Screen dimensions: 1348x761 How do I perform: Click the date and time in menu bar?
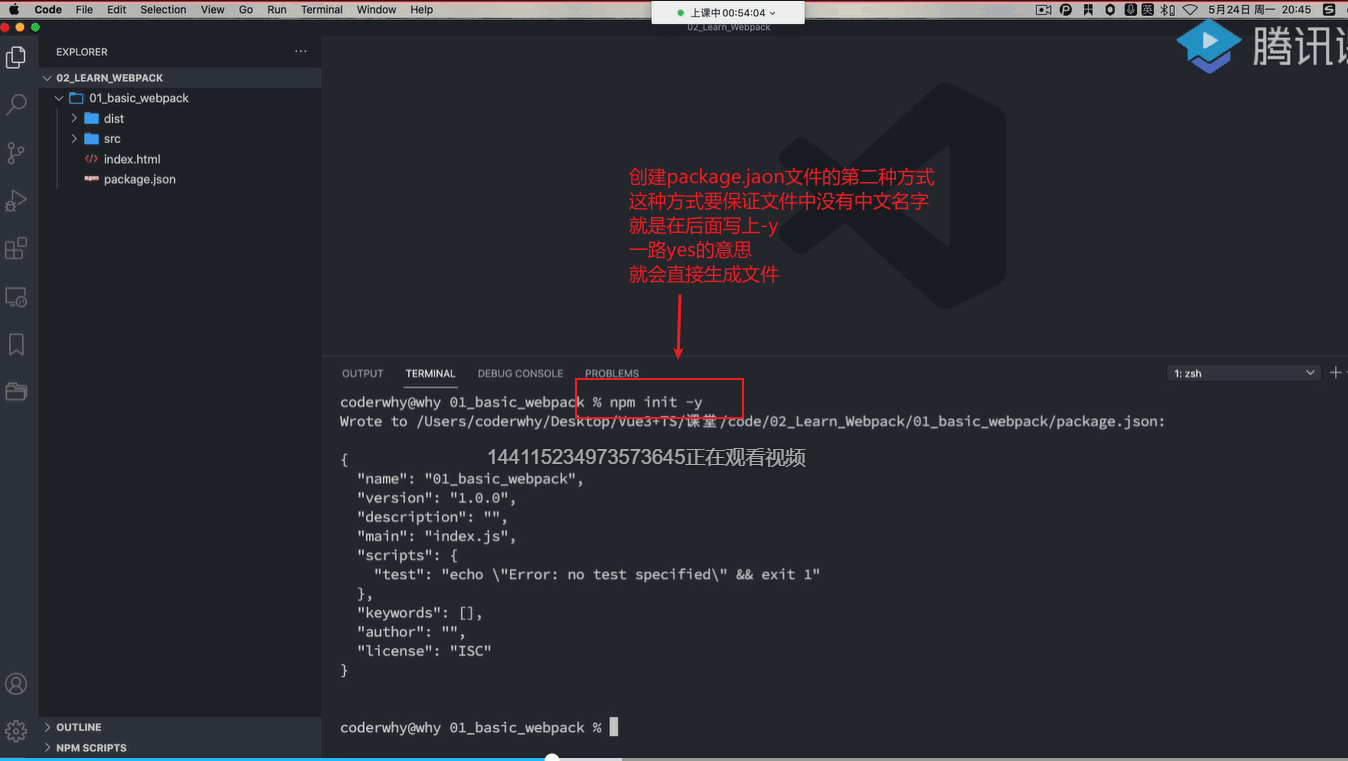[x=1259, y=9]
